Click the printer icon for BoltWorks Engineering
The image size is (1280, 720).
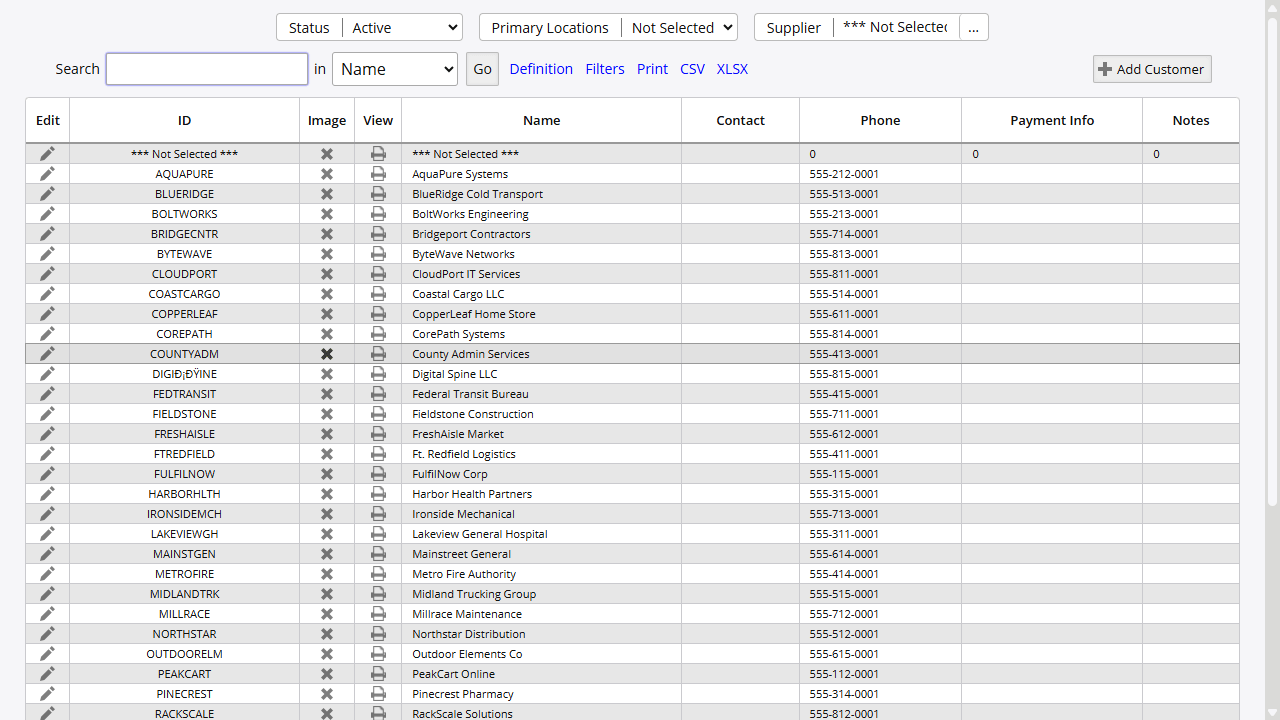(378, 214)
